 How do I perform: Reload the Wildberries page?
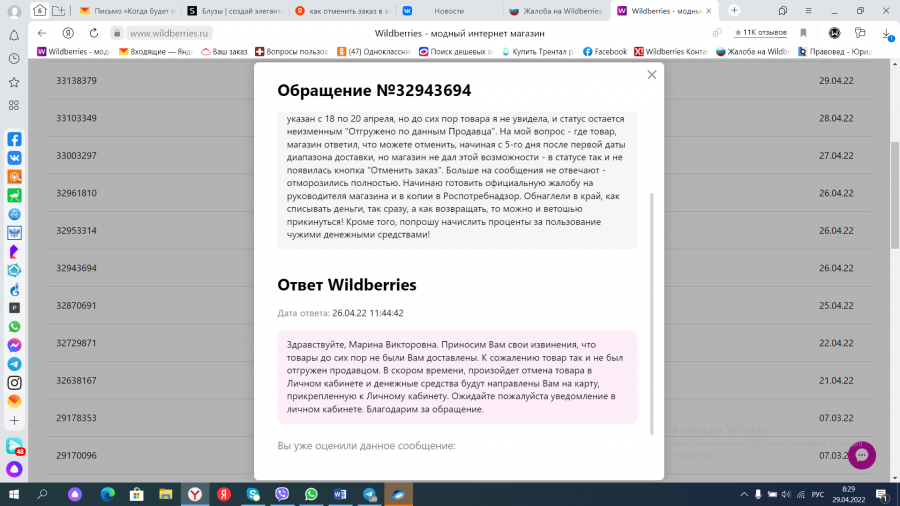[94, 33]
